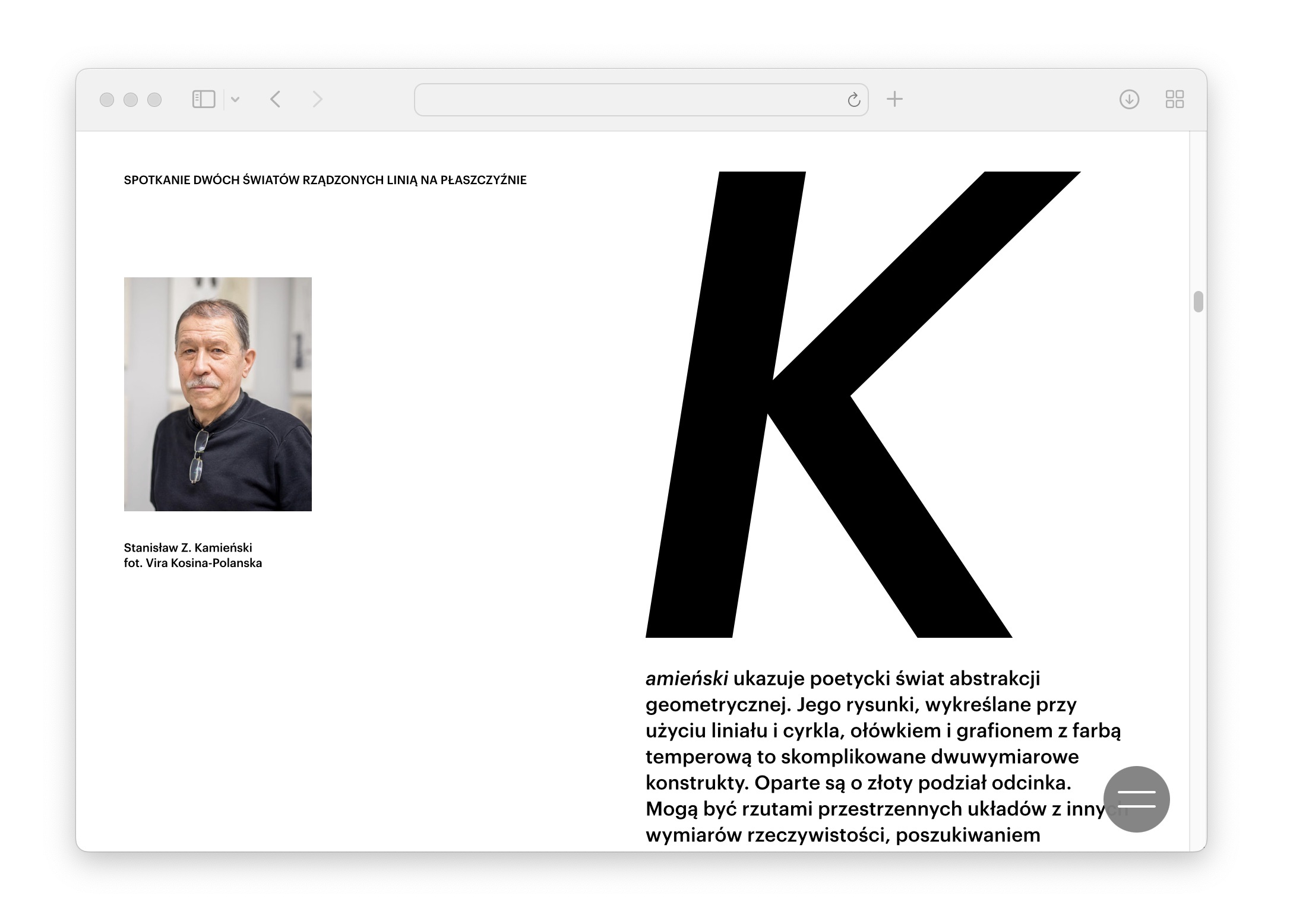Image resolution: width=1290 pixels, height=924 pixels.
Task: Go back to the previous page
Action: 275,99
